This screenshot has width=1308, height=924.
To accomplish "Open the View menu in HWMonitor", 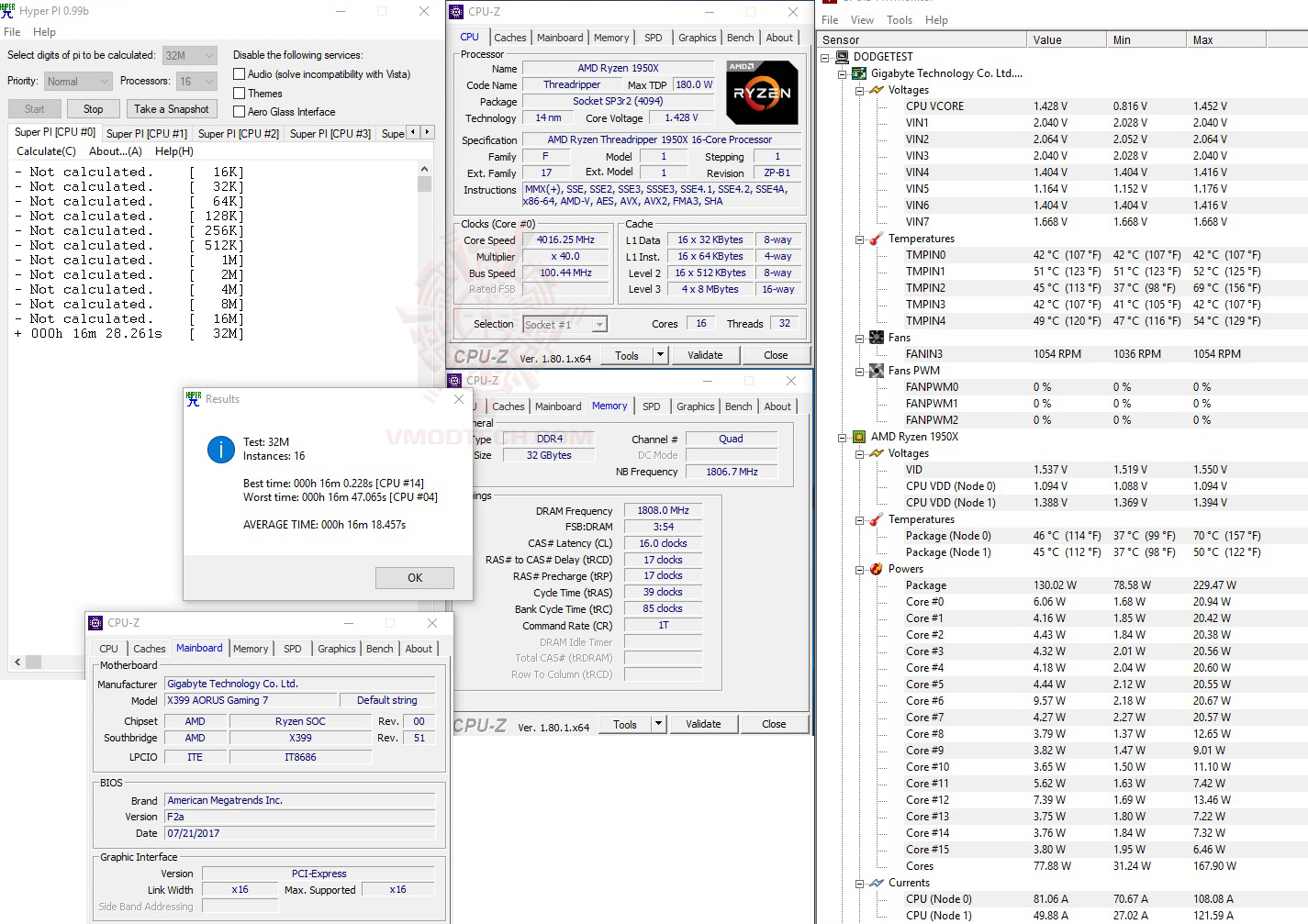I will point(862,20).
